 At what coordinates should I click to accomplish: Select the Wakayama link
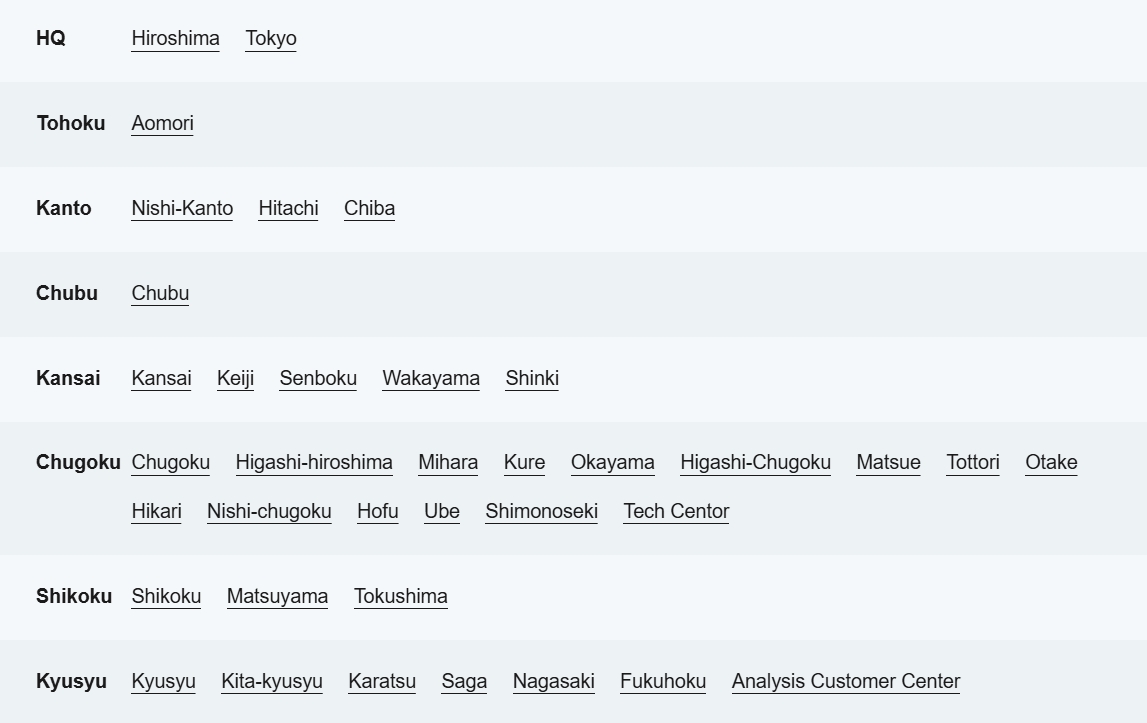tap(431, 378)
